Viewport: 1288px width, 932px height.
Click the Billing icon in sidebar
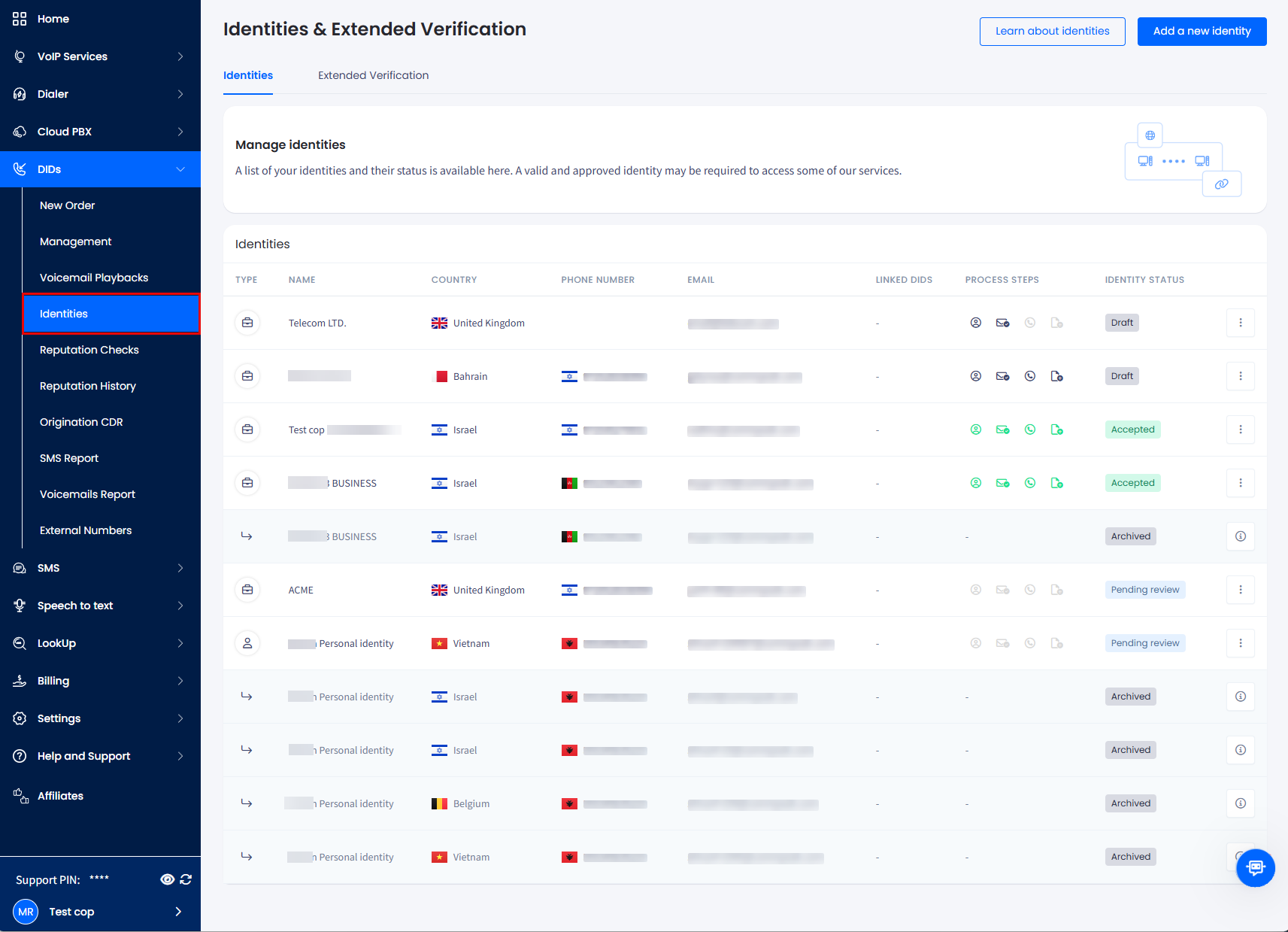click(20, 681)
